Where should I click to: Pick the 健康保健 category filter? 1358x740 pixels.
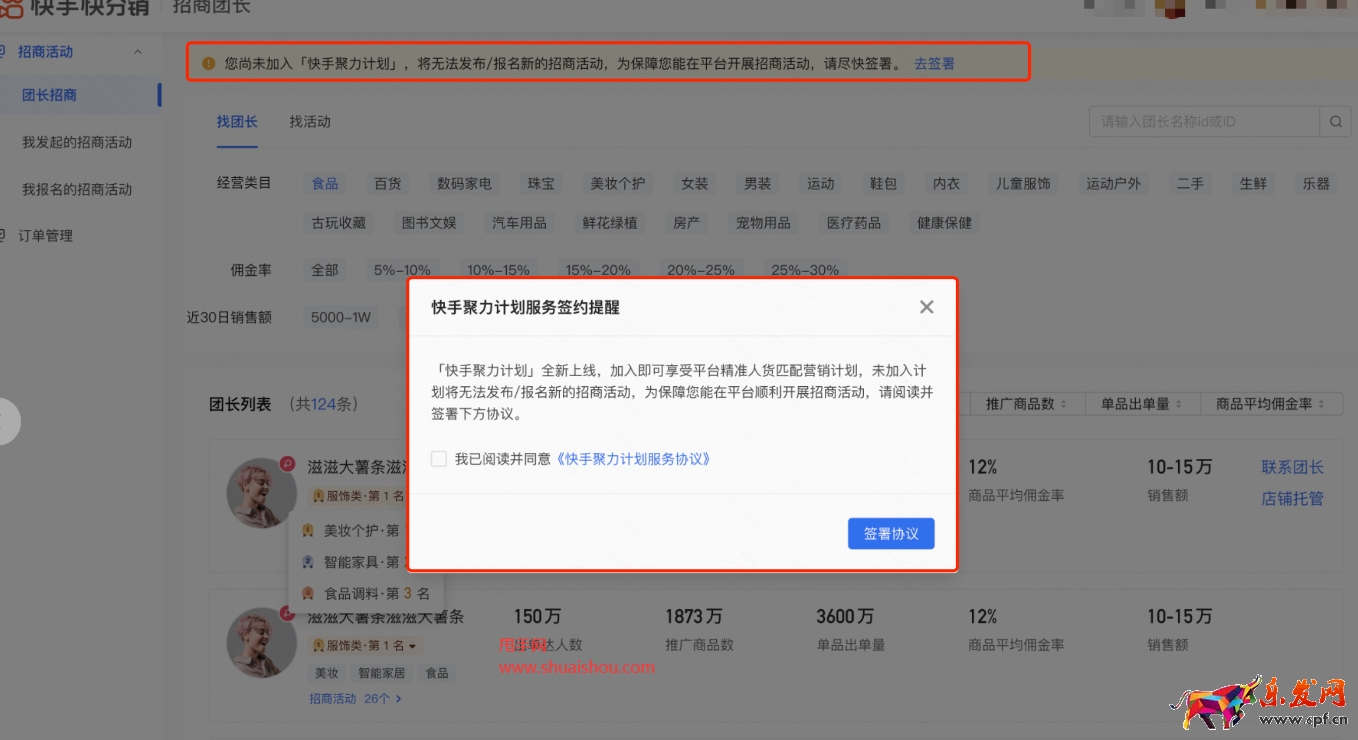click(945, 223)
